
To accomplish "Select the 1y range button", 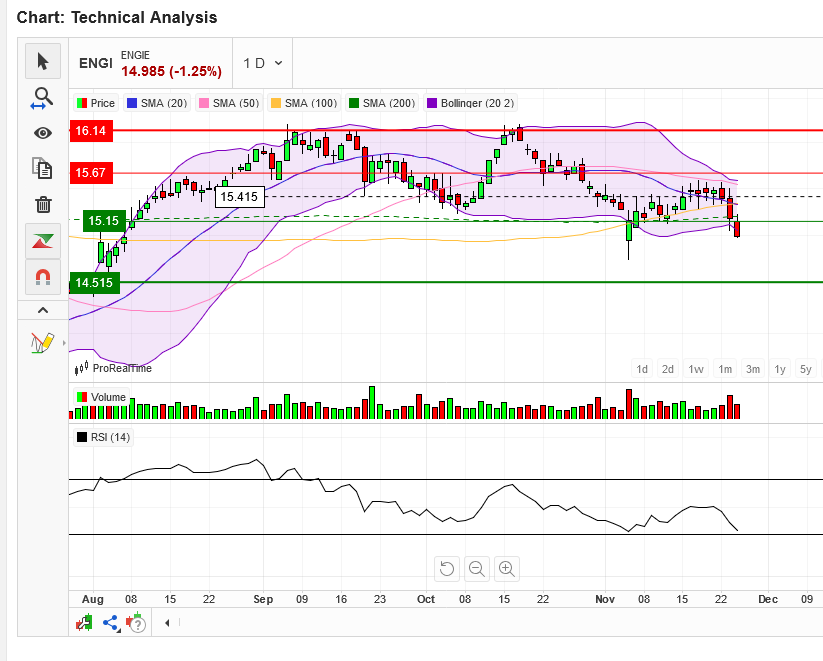I will pos(780,369).
